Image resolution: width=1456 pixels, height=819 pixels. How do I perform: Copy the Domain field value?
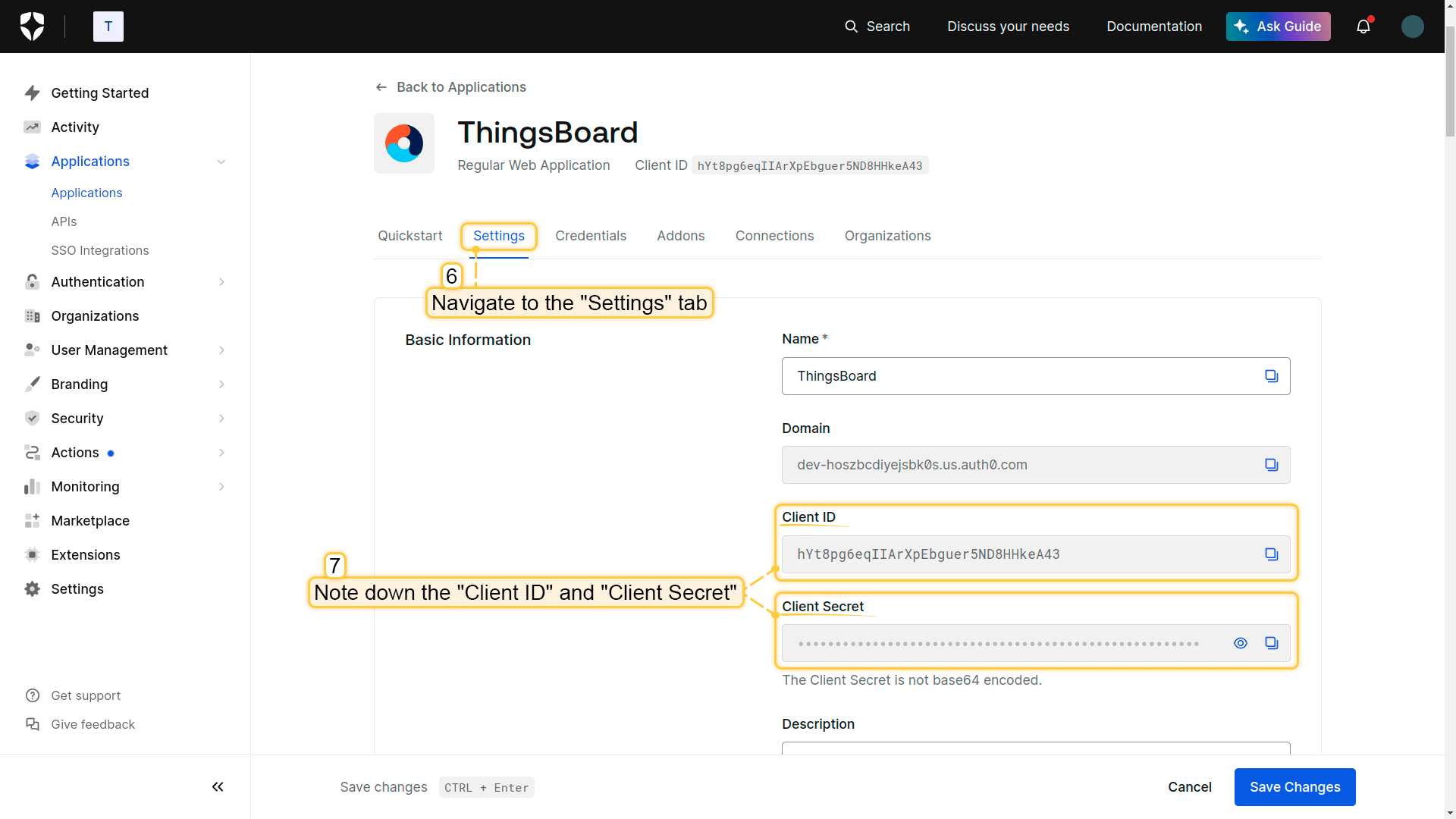(x=1271, y=465)
